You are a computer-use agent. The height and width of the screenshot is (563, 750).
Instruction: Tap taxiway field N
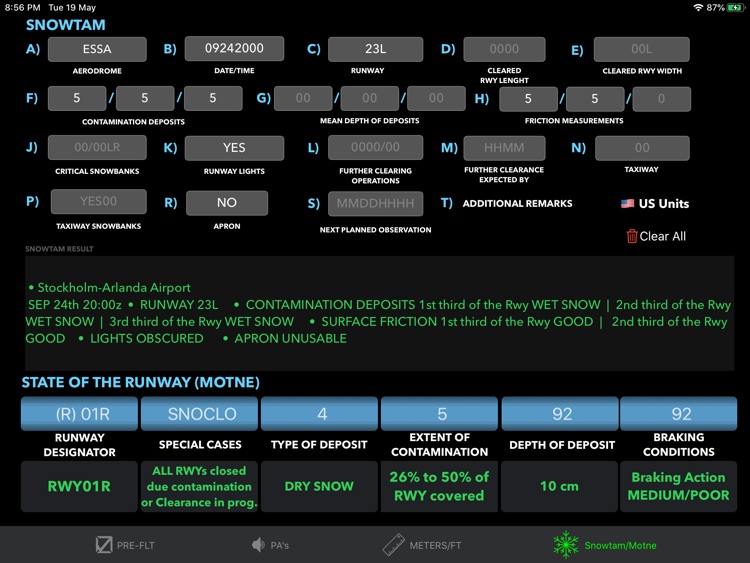pyautogui.click(x=642, y=148)
